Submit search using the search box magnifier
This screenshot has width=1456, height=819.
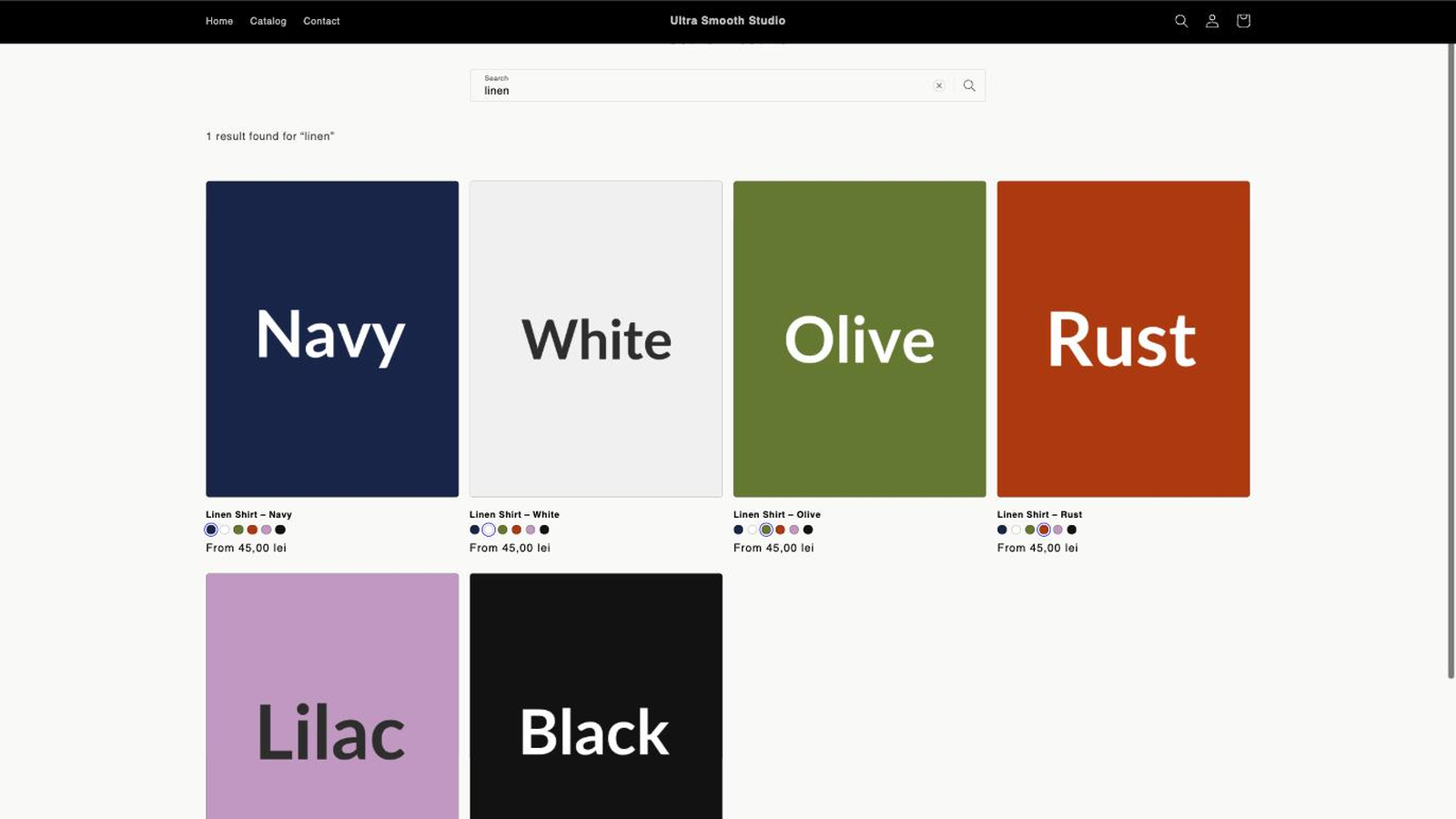969,86
